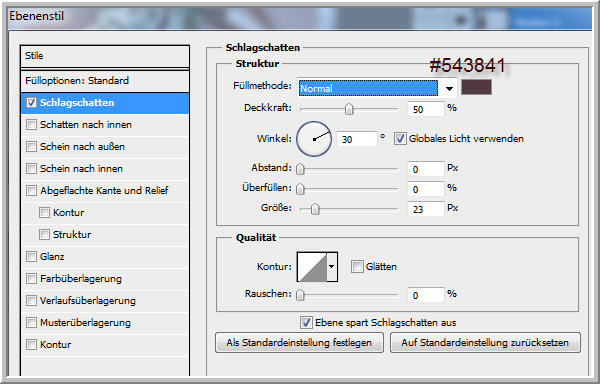Screen dimensions: 600x384
Task: Open the Kontur preset dropdown arrow
Action: point(332,267)
